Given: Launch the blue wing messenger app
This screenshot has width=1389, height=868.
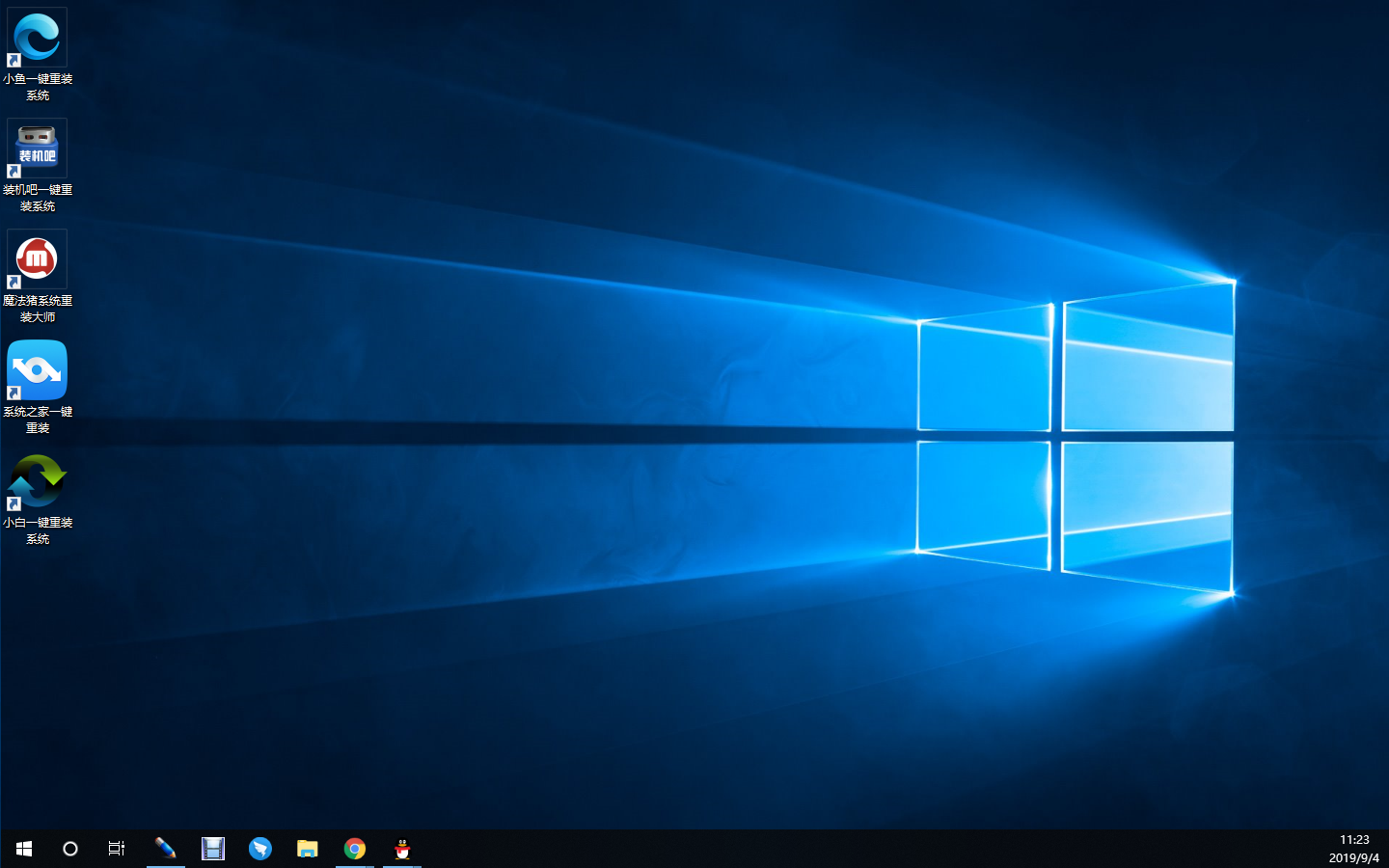Looking at the screenshot, I should click(260, 849).
